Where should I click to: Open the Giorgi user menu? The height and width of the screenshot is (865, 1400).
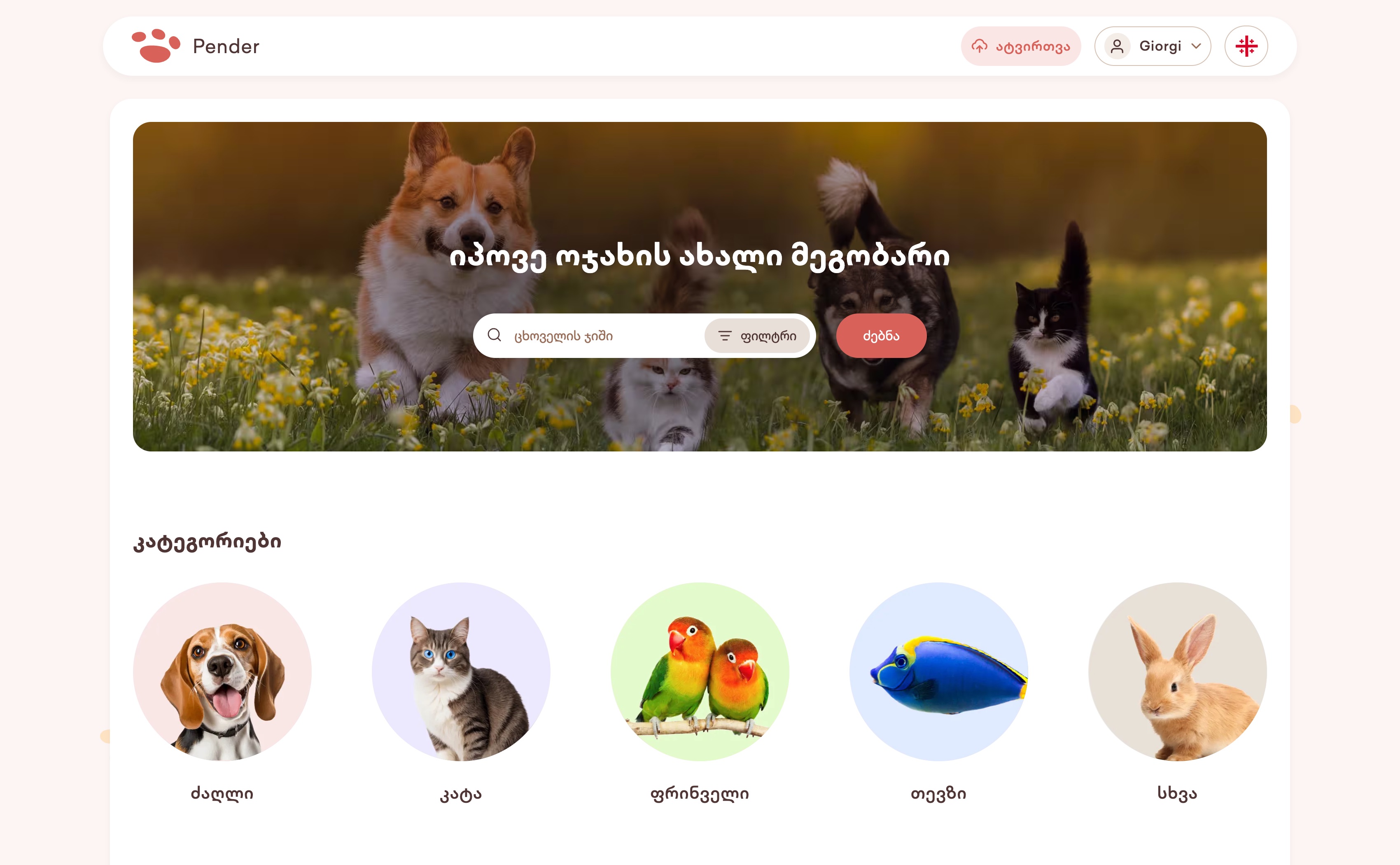click(1153, 46)
